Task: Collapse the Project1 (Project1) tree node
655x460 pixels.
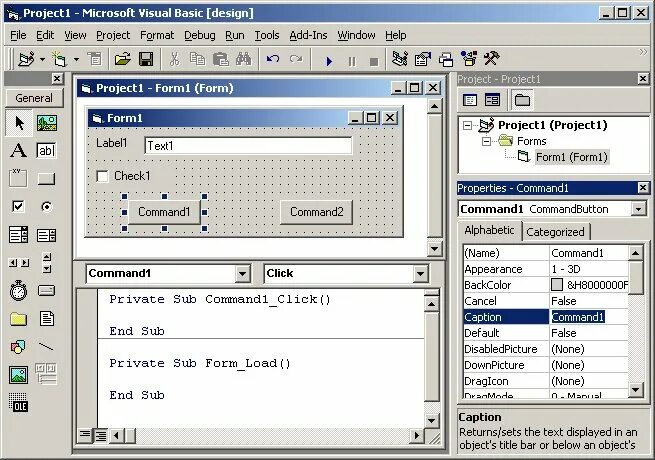Action: coord(467,125)
